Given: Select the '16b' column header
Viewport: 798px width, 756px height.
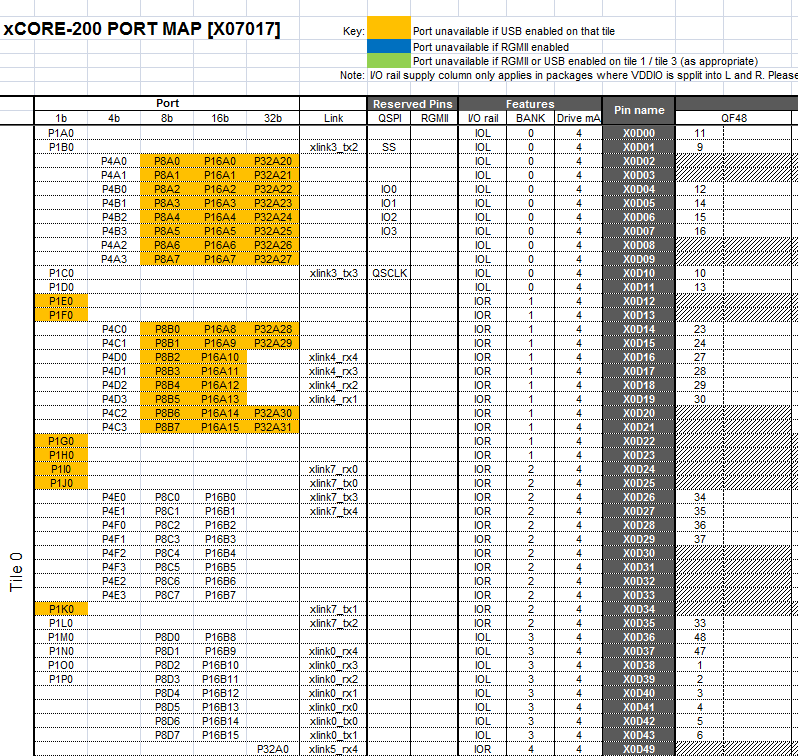Looking at the screenshot, I should [x=220, y=118].
